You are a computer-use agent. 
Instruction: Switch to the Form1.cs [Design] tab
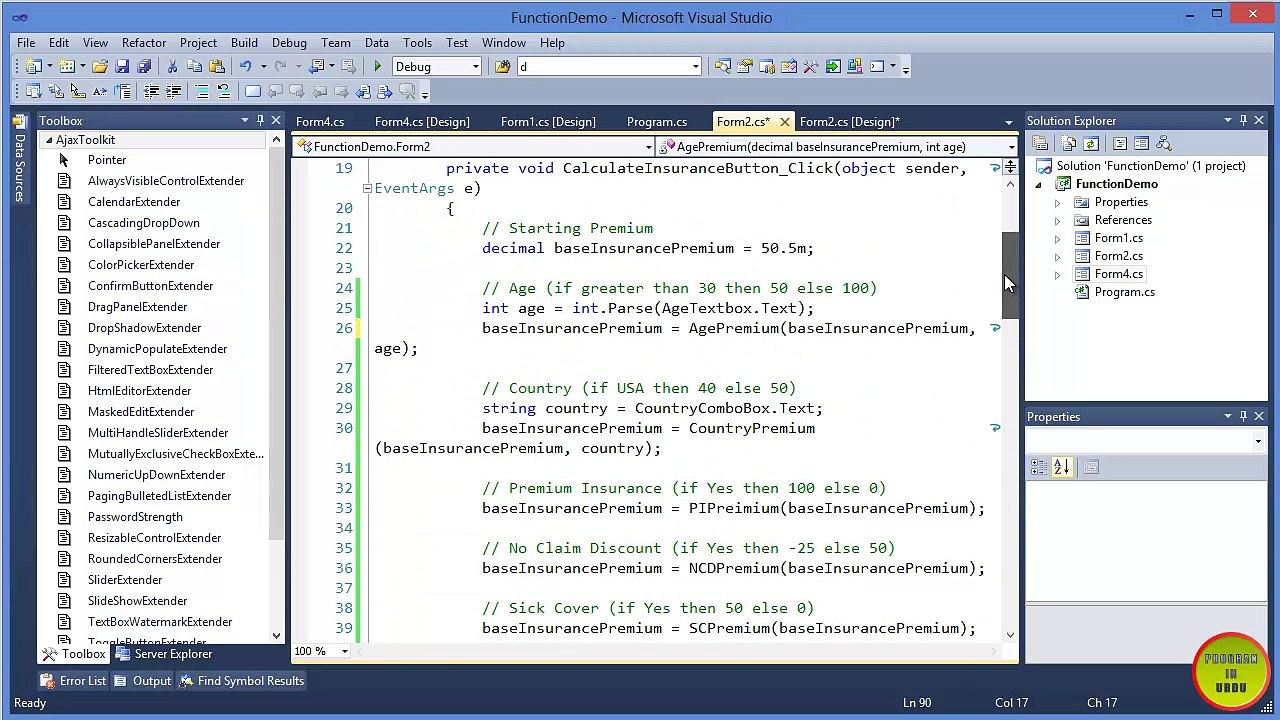pyautogui.click(x=548, y=121)
